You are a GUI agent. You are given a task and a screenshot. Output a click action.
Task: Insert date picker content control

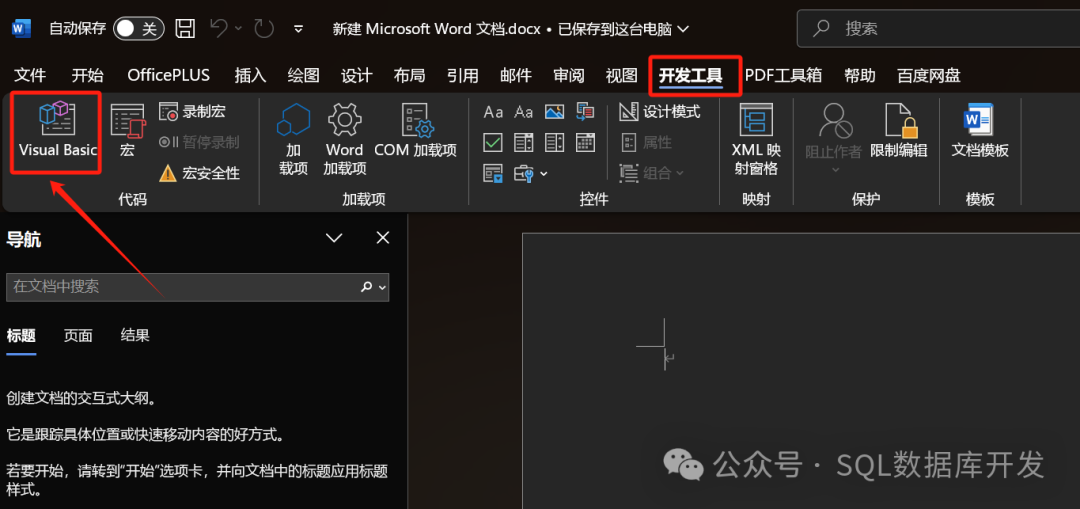585,143
